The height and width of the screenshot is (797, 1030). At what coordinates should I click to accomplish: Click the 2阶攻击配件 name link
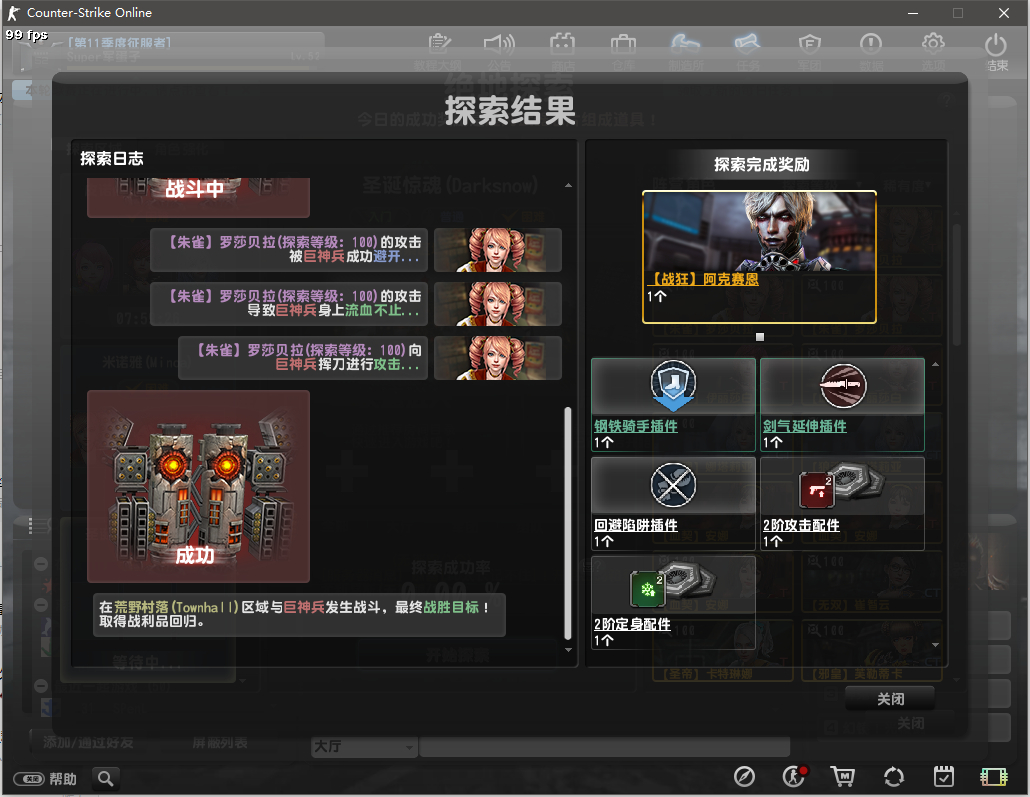(x=801, y=525)
